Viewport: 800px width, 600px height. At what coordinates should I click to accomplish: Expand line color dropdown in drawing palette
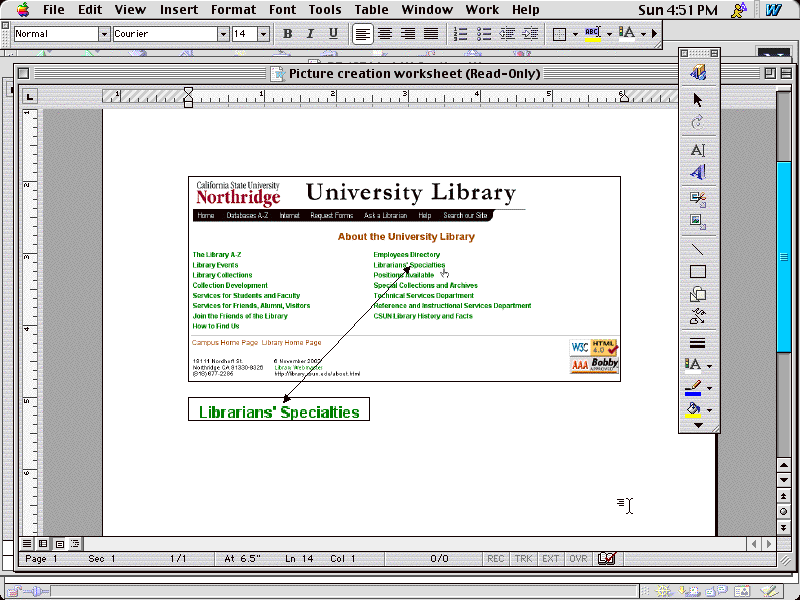click(709, 389)
